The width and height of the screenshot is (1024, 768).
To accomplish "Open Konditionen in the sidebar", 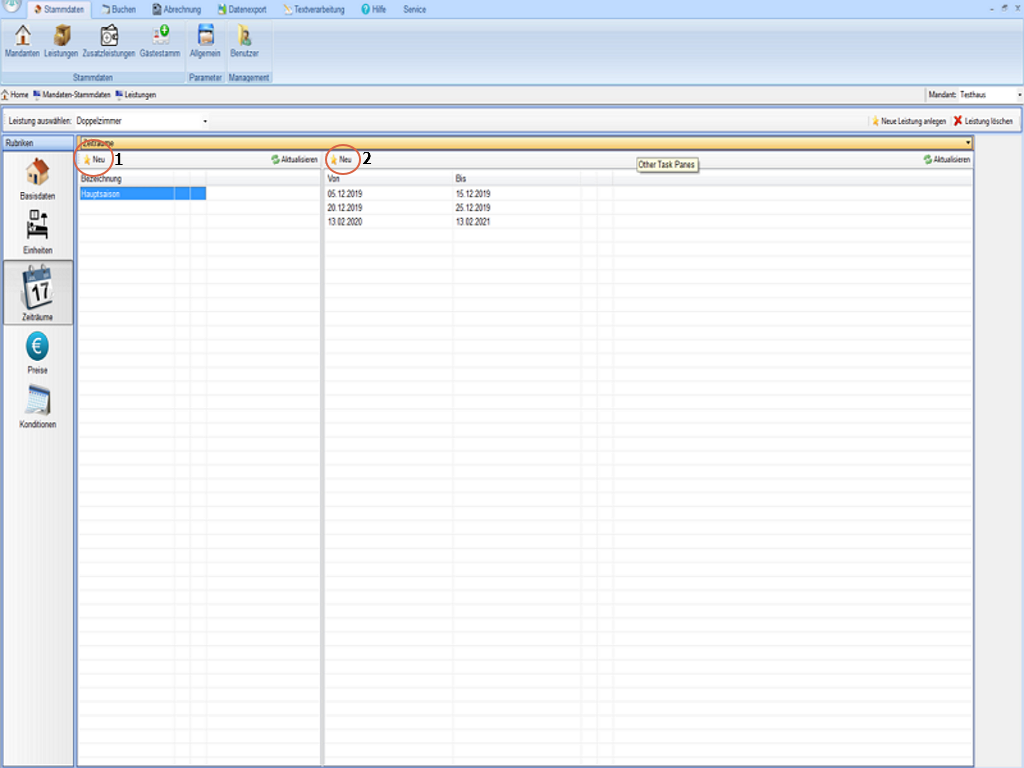I will [x=38, y=408].
